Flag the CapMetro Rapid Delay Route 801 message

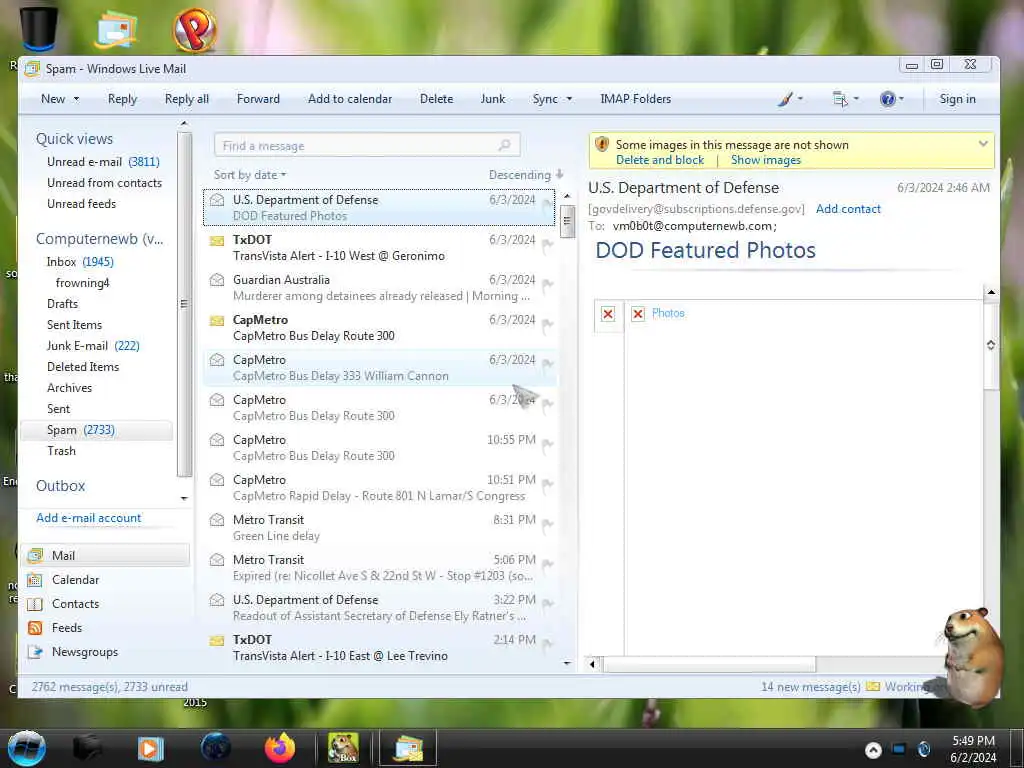click(x=547, y=485)
